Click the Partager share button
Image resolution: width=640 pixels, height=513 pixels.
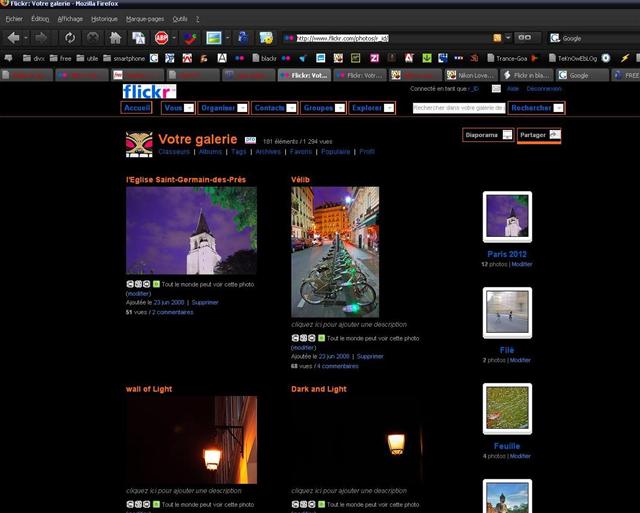coord(539,135)
